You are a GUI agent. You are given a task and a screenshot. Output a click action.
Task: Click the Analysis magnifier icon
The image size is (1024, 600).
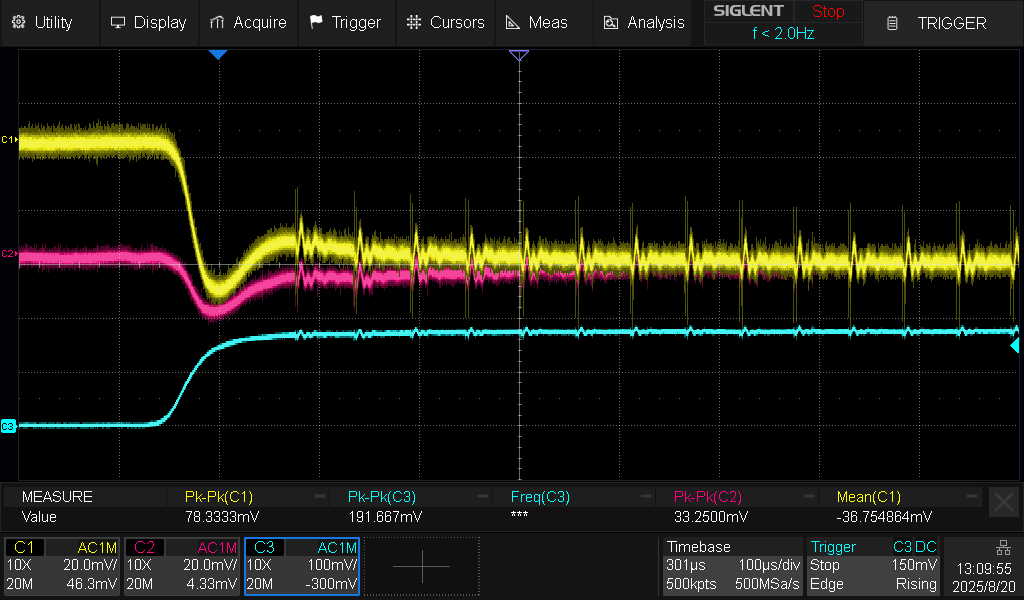tap(610, 22)
